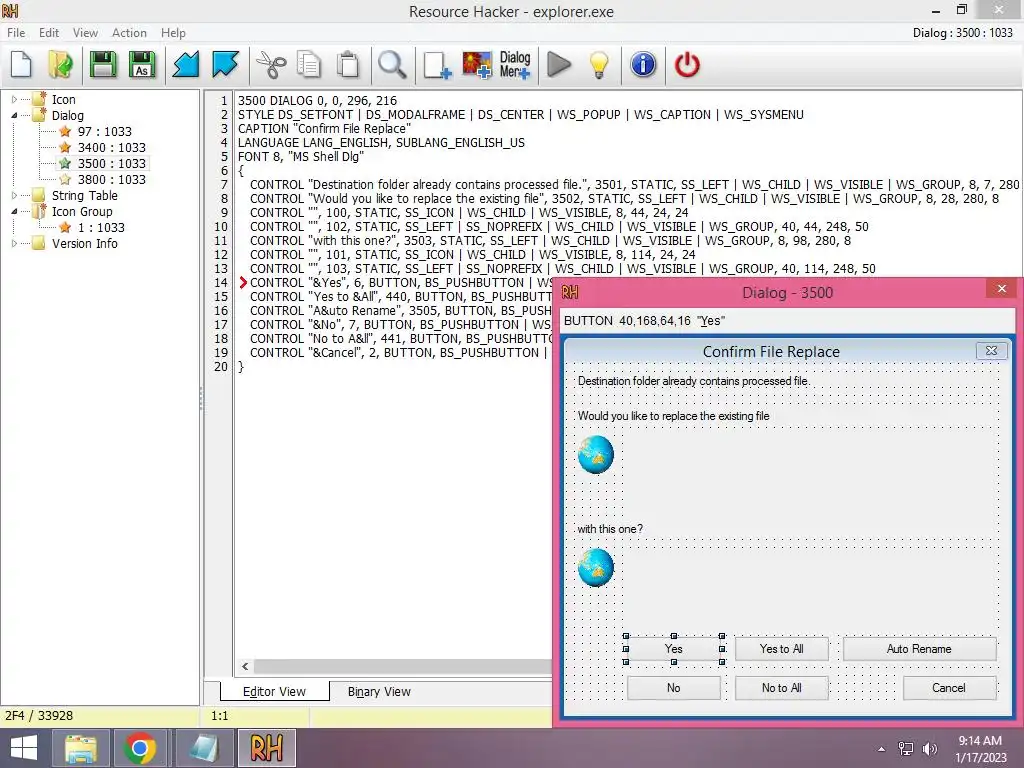1024x768 pixels.
Task: Select dialog resource 3400 : 1033
Action: [x=112, y=148]
